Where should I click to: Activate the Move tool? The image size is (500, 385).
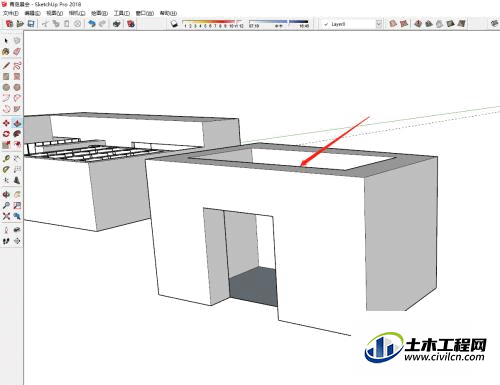click(x=6, y=123)
